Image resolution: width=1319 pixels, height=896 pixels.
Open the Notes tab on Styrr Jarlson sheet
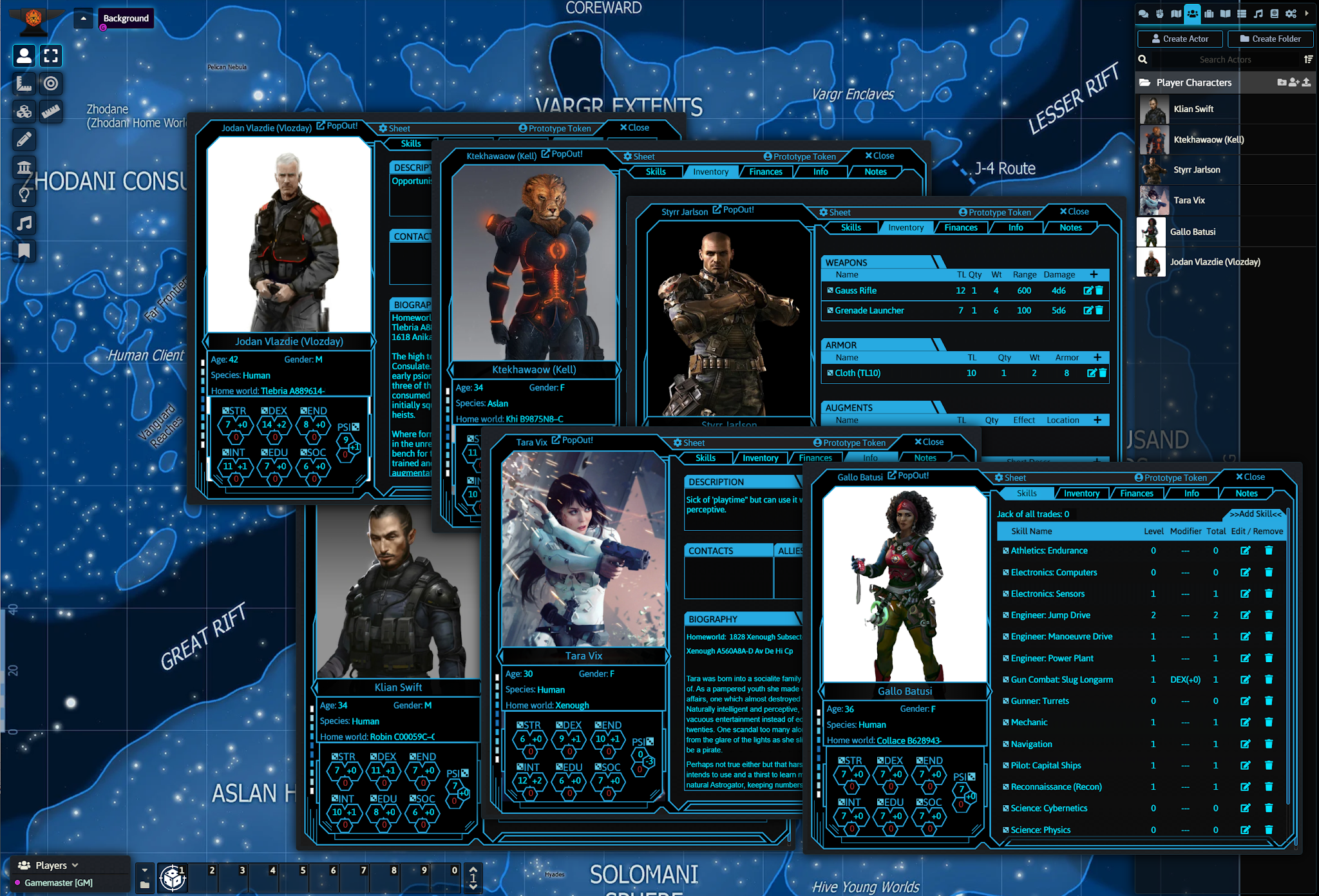[1070, 227]
